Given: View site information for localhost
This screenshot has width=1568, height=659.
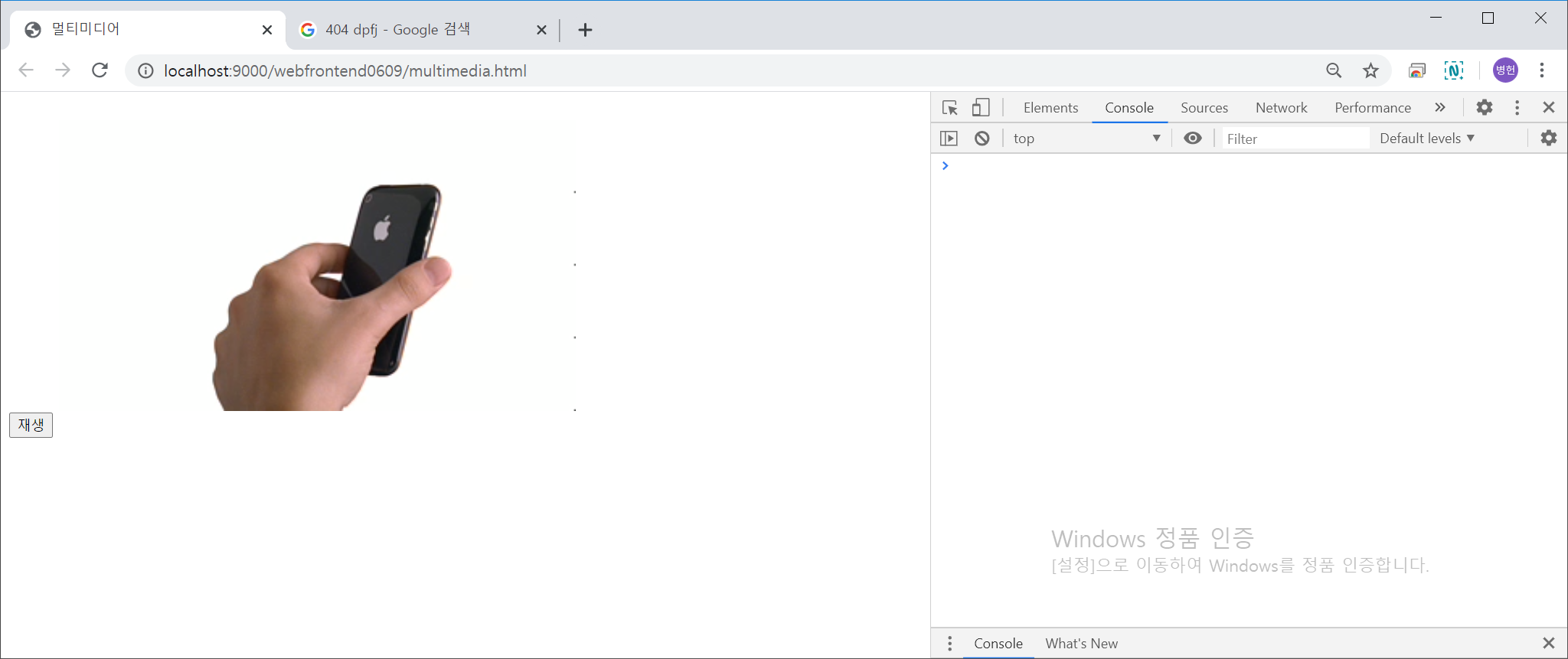Looking at the screenshot, I should [145, 71].
